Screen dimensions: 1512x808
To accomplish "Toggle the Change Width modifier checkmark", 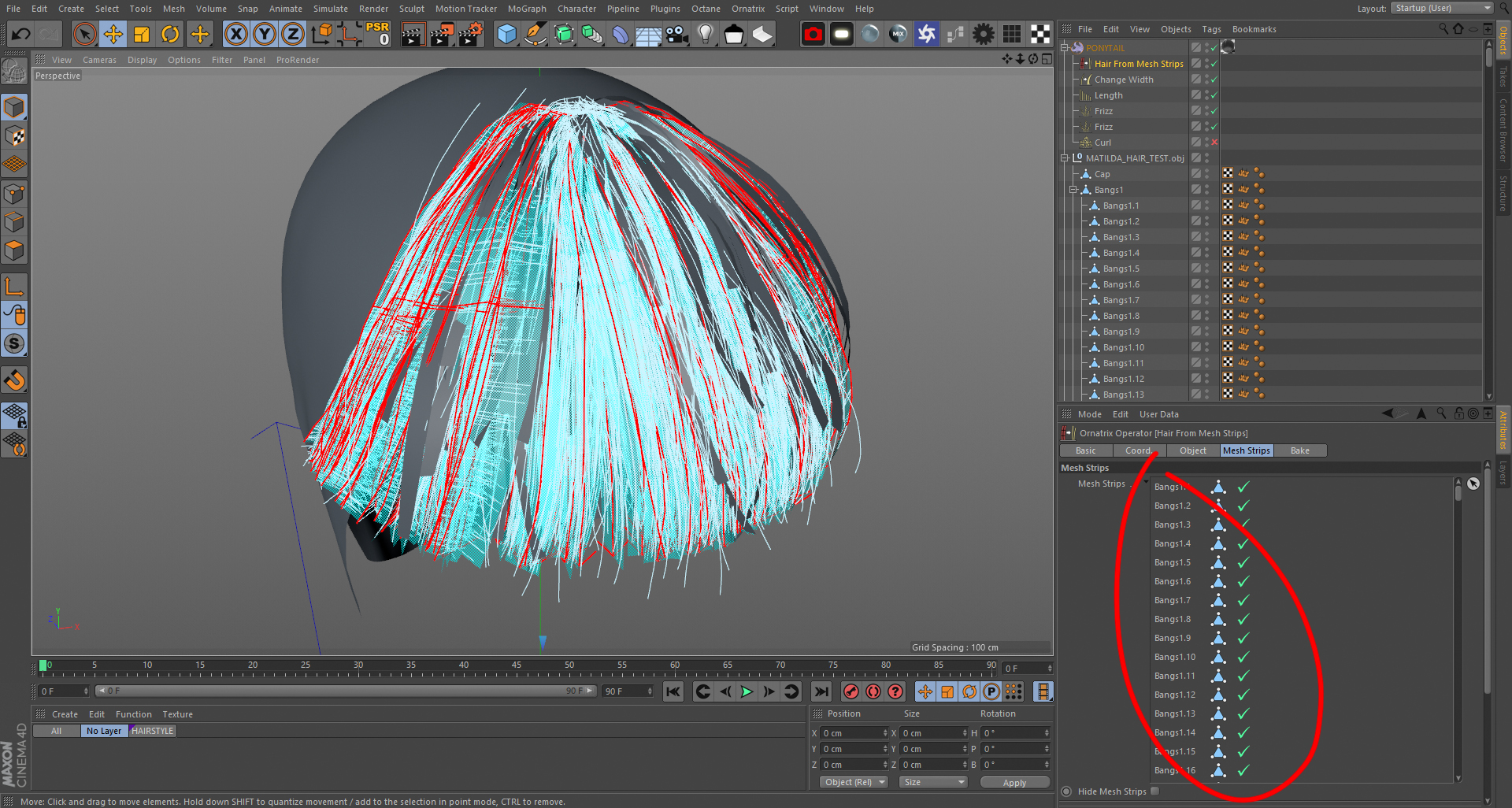I will tap(1214, 80).
